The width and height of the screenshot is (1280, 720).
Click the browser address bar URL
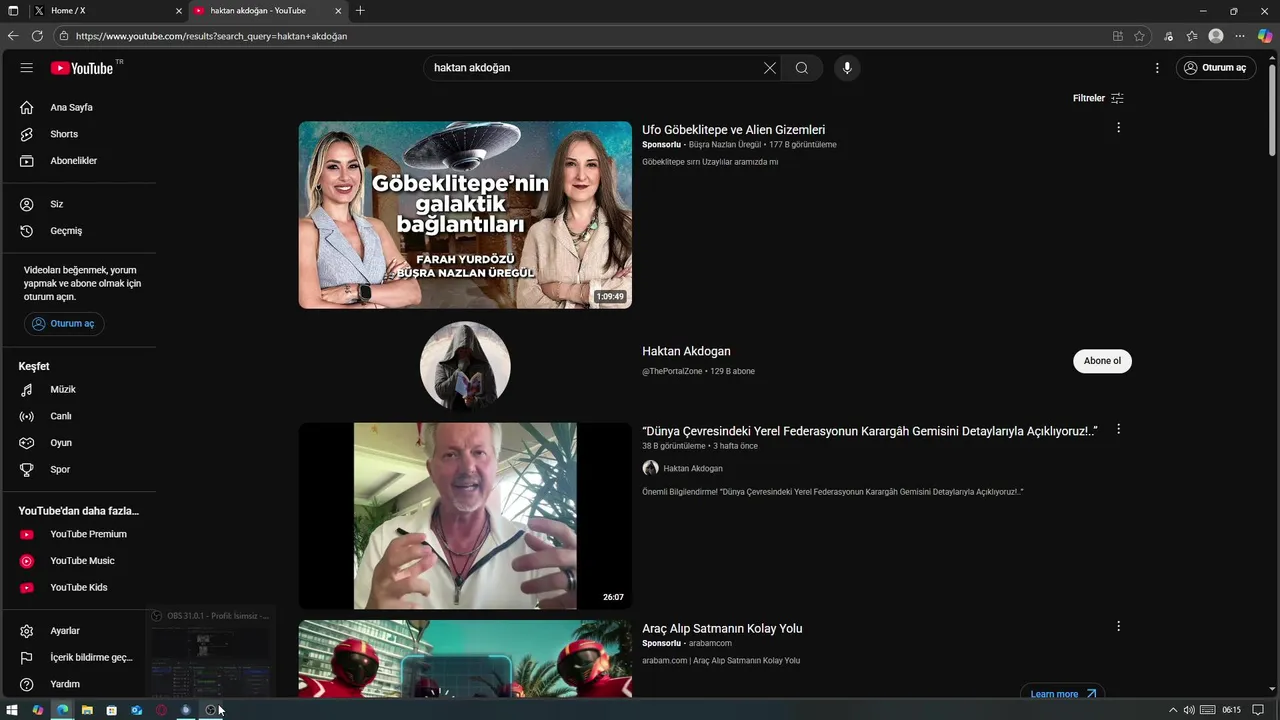click(211, 36)
